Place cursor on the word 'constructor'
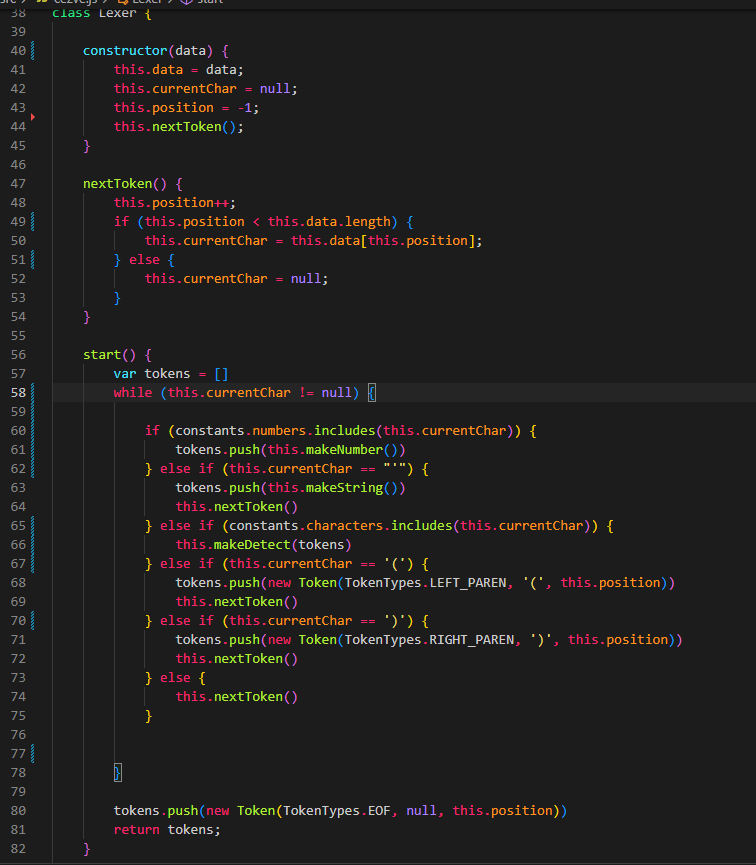 click(x=125, y=51)
